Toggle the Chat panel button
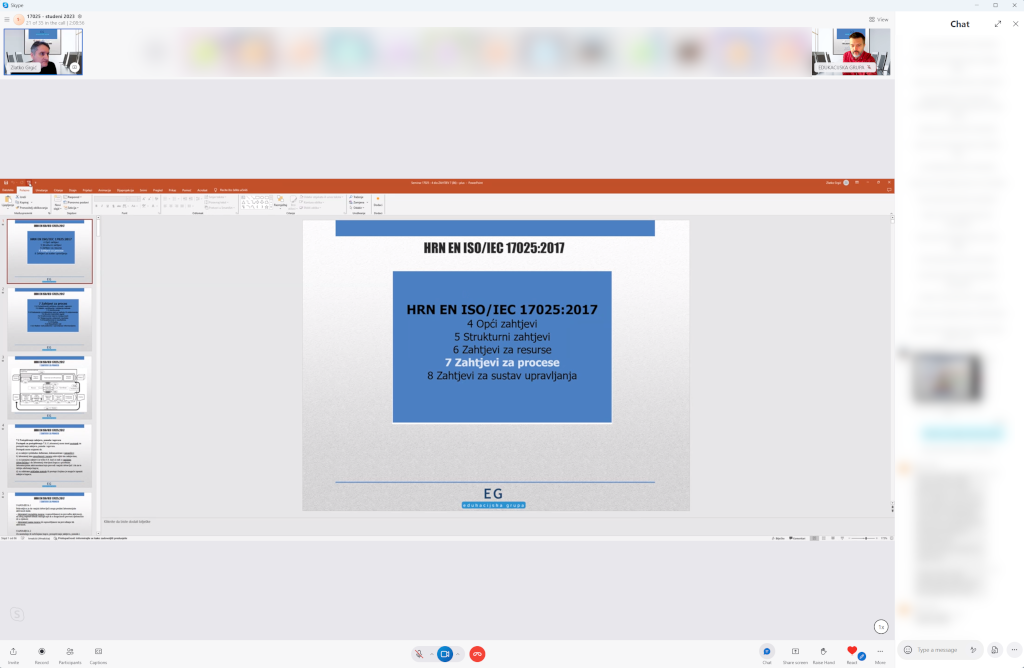 click(x=767, y=651)
